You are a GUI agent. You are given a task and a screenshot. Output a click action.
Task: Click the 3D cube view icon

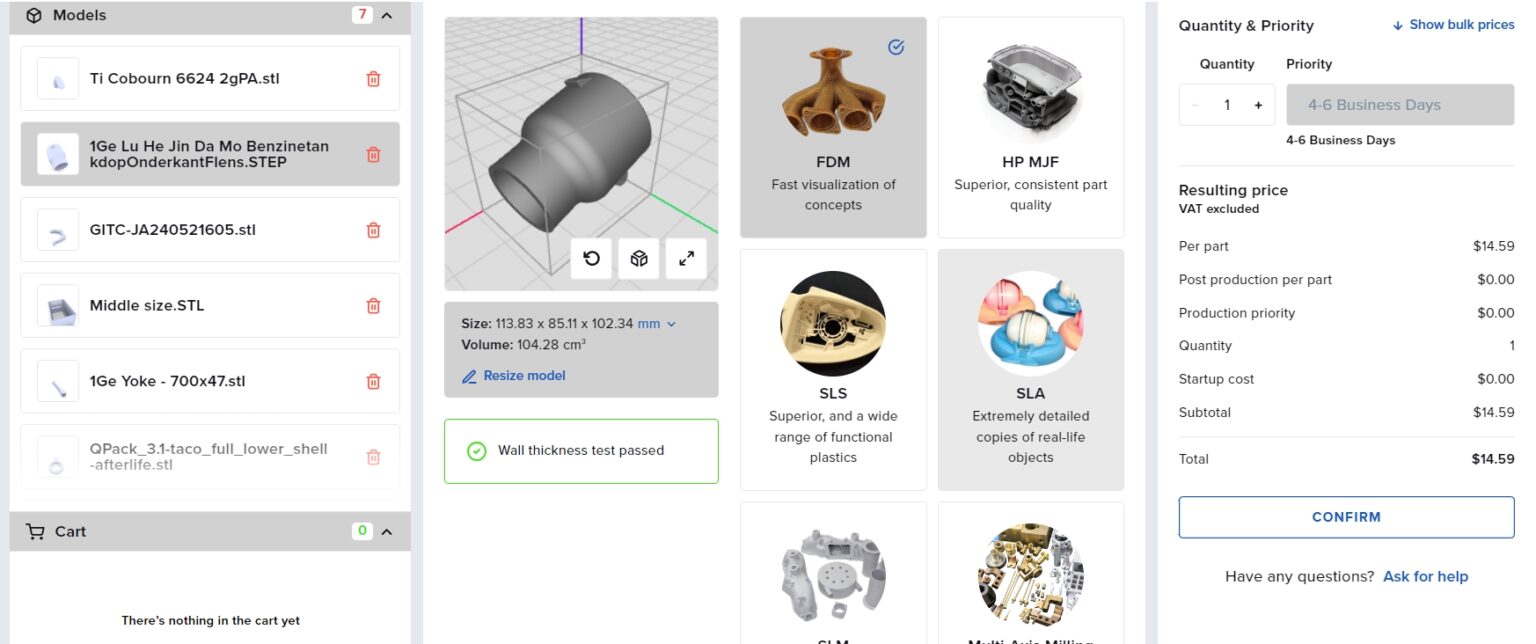tap(639, 259)
